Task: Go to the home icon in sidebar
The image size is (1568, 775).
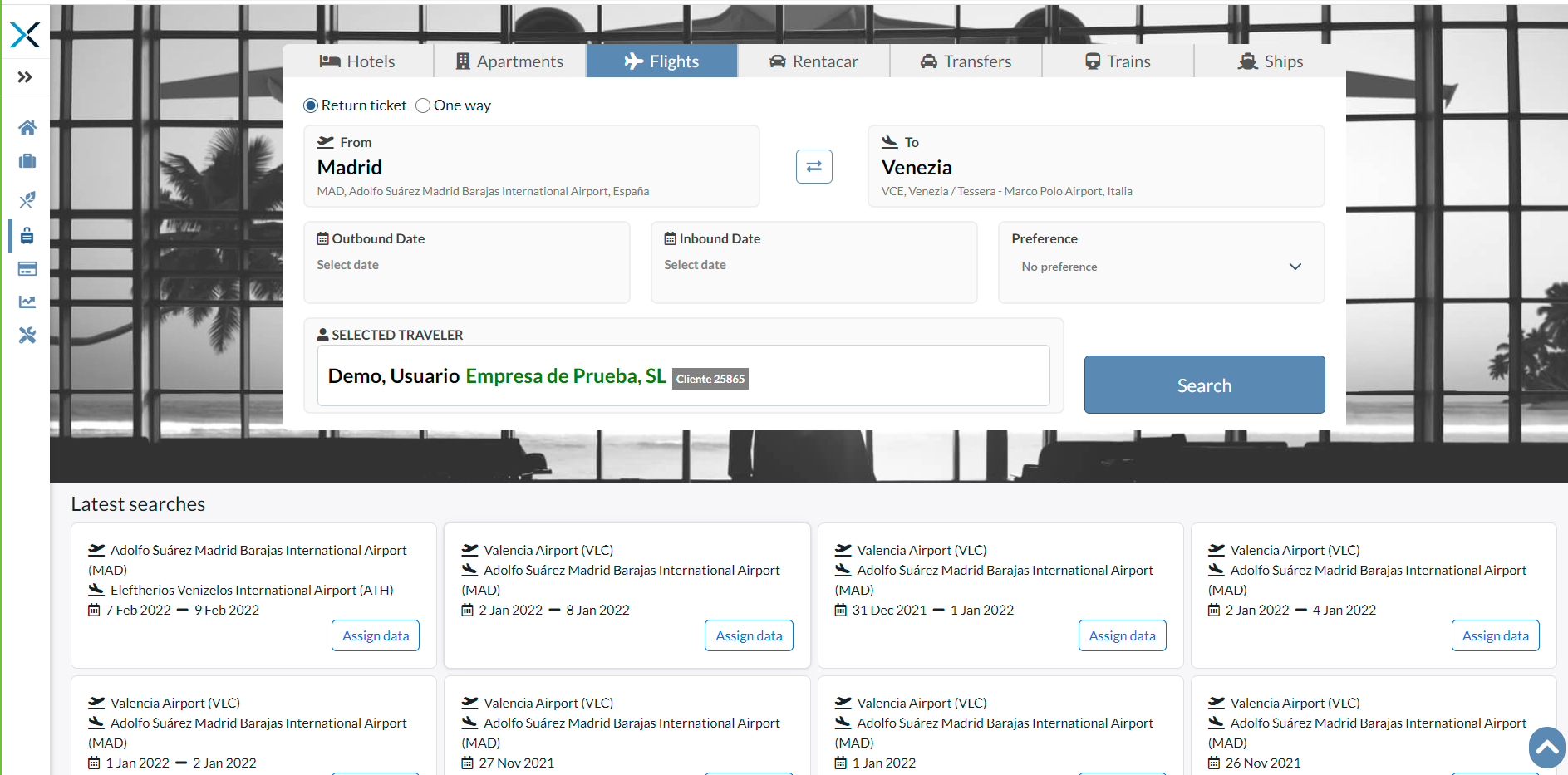Action: (27, 127)
